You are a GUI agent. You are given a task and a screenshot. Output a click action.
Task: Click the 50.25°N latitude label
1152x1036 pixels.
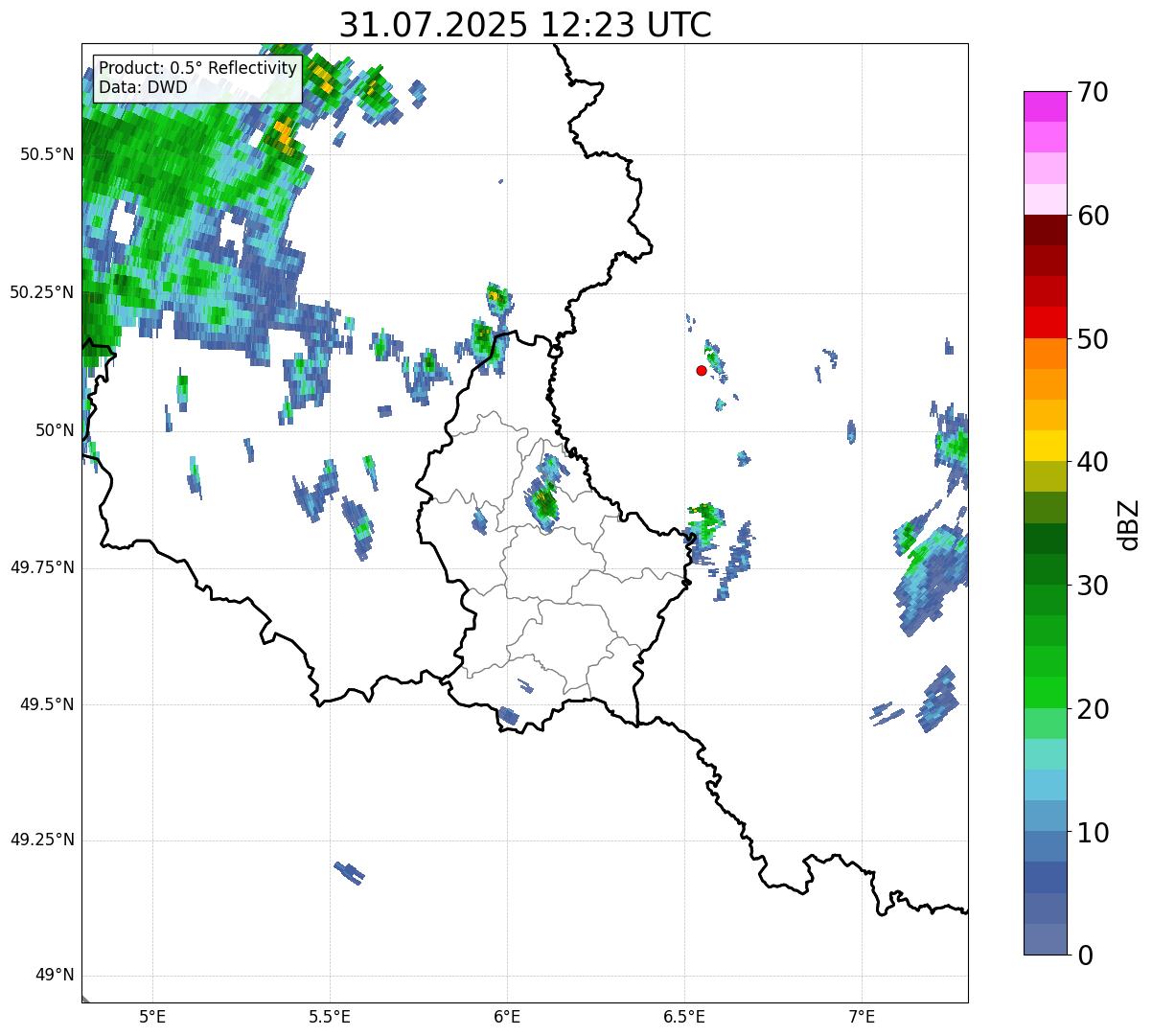(x=42, y=292)
